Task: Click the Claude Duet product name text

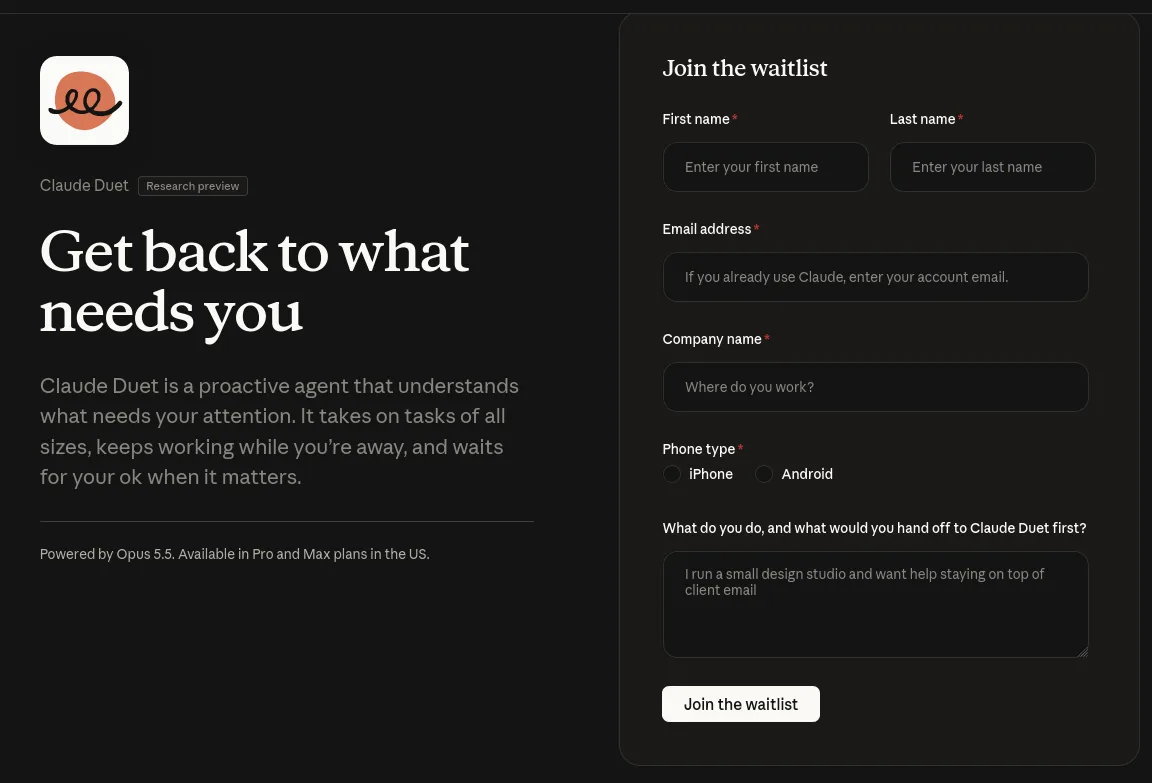Action: point(84,186)
